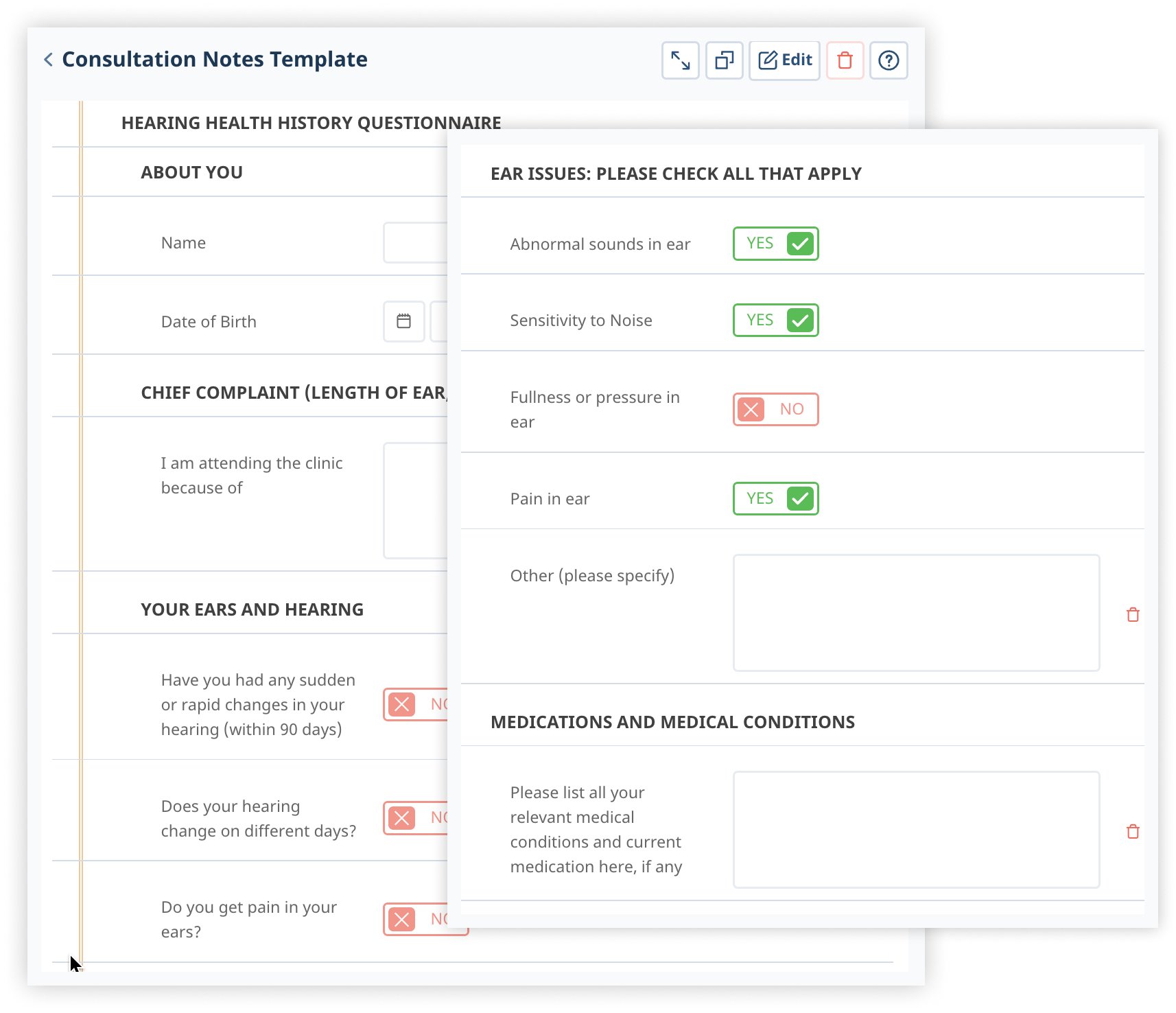Click the 'I am attending the clinic' text box

416,500
